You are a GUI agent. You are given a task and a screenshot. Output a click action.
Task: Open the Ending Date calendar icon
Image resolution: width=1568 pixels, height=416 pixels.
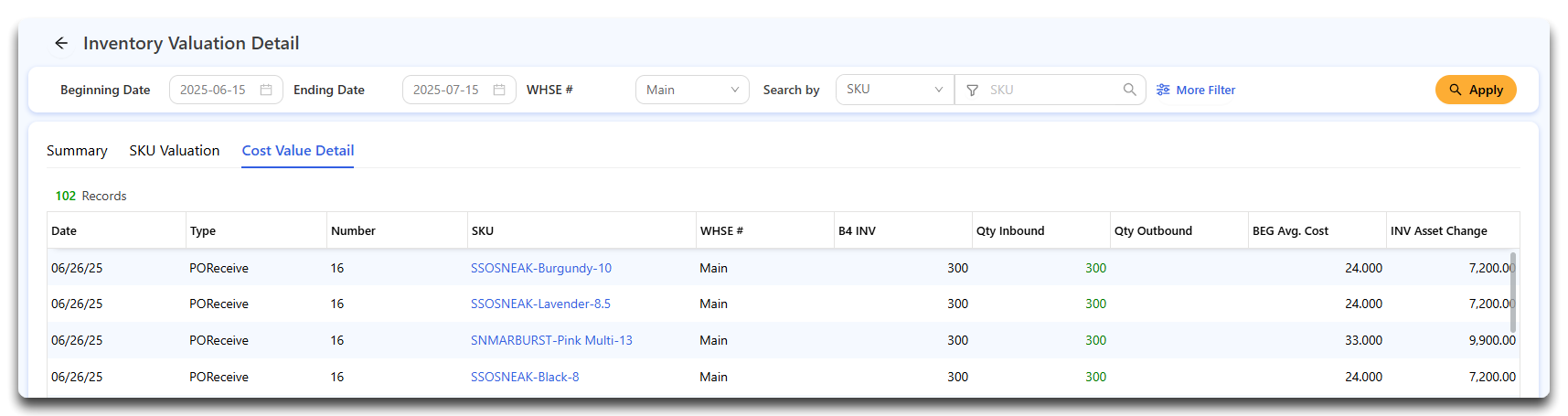point(499,90)
